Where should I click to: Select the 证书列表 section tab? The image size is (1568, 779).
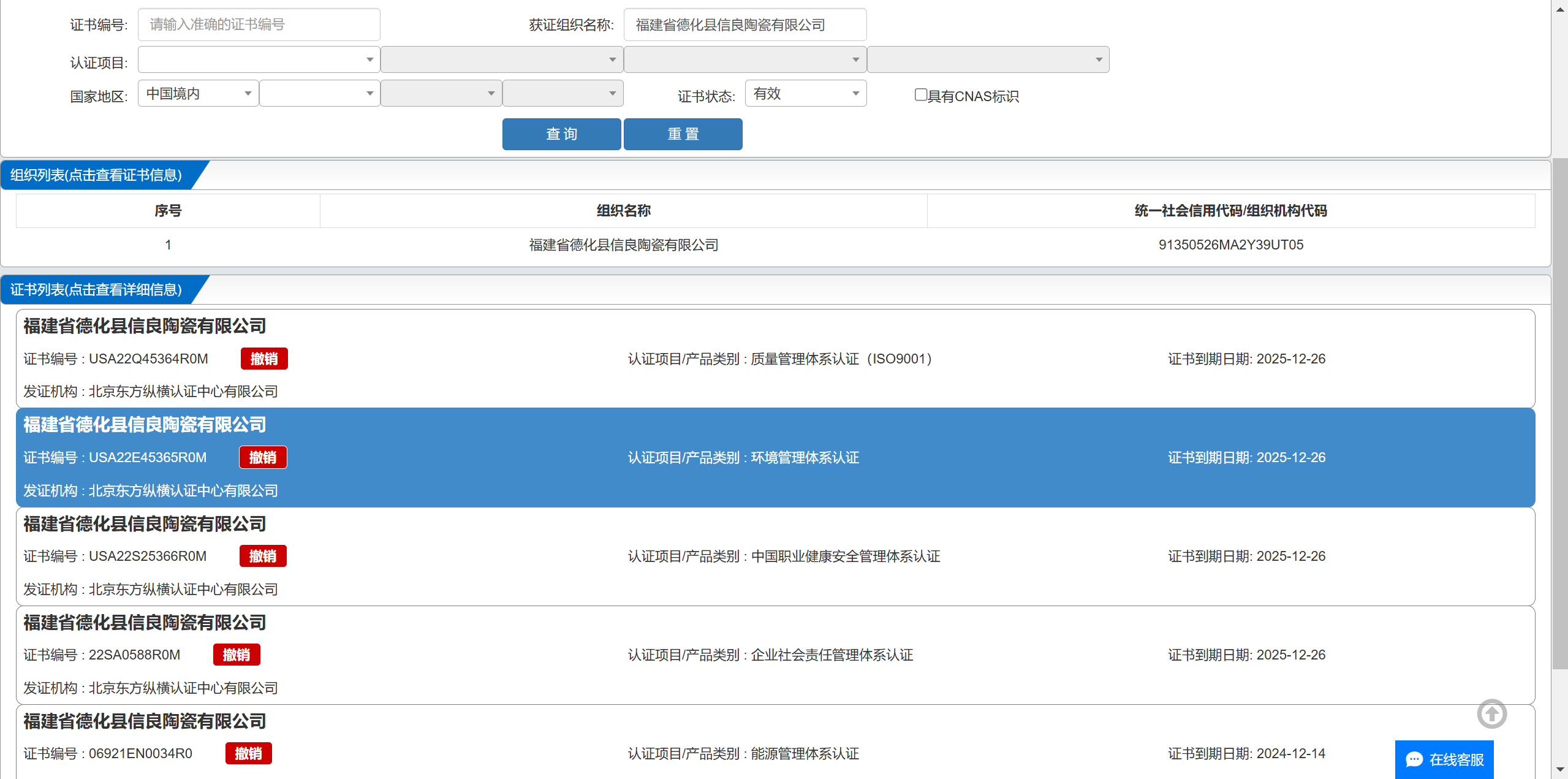(x=97, y=290)
